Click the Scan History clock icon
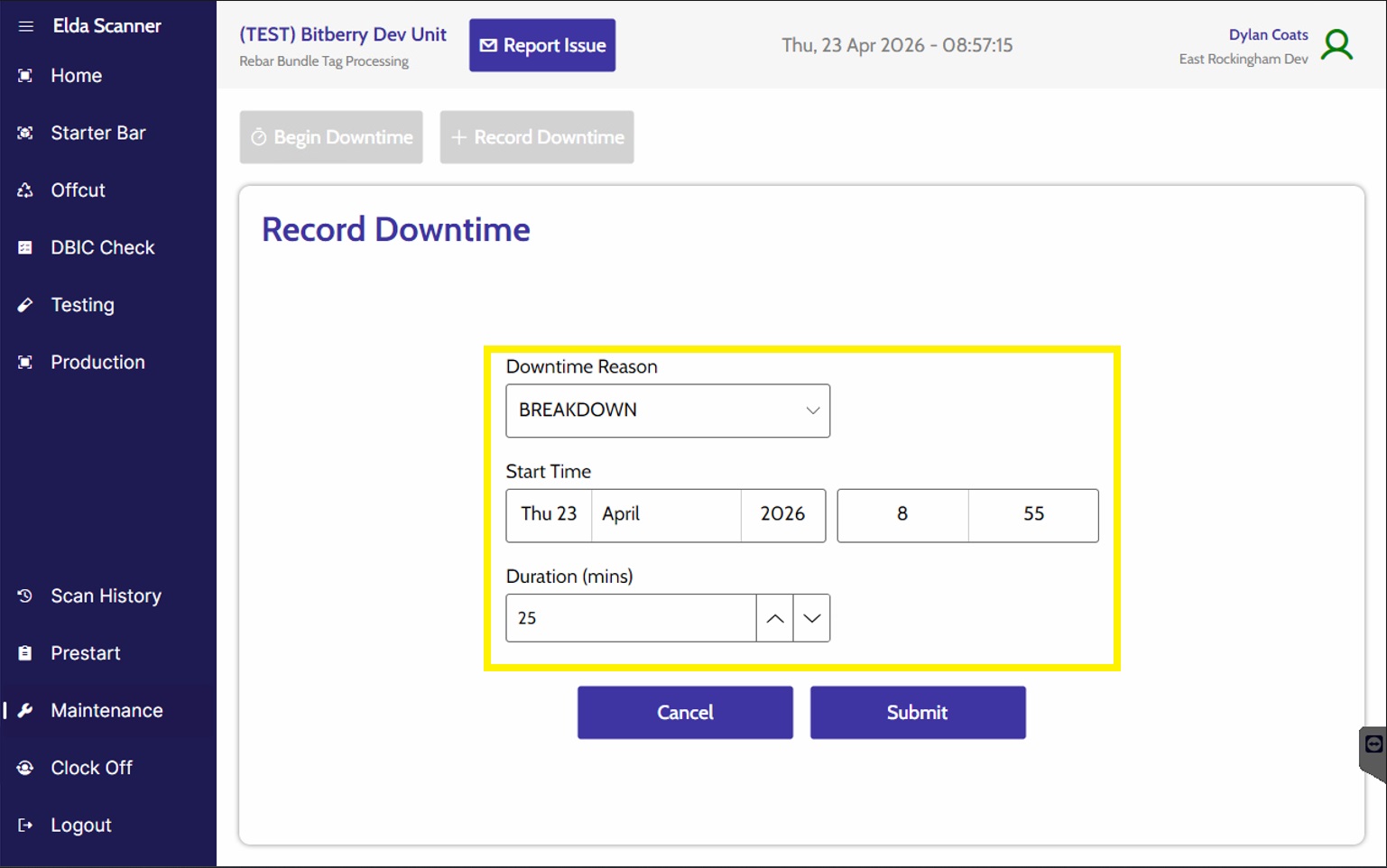Screen dimensions: 1387x868 point(25,596)
